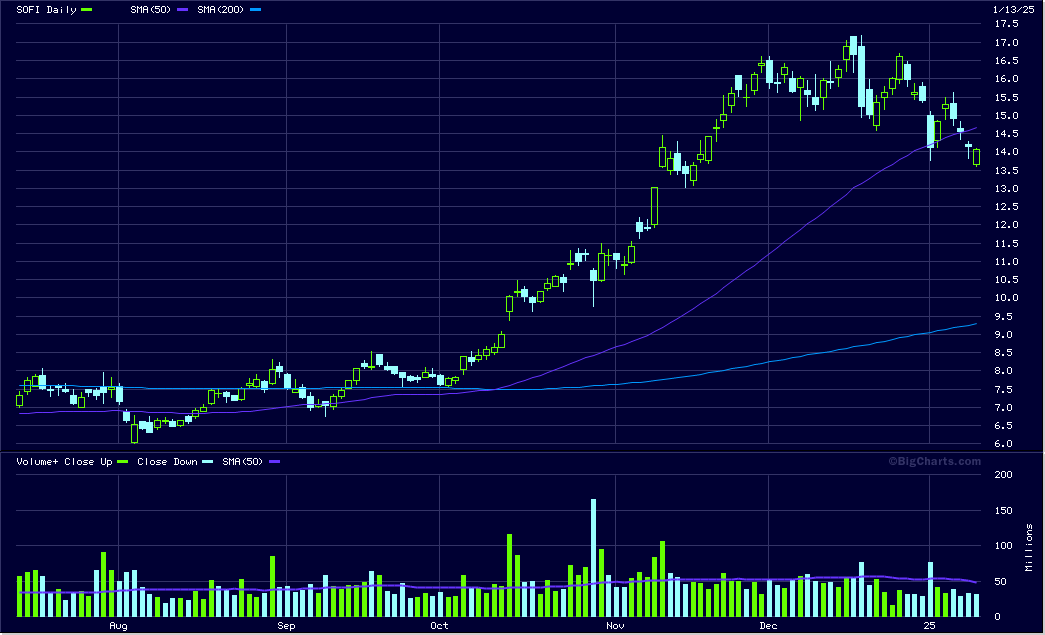Click the purple SMA(50) price legend swatch

183,10
